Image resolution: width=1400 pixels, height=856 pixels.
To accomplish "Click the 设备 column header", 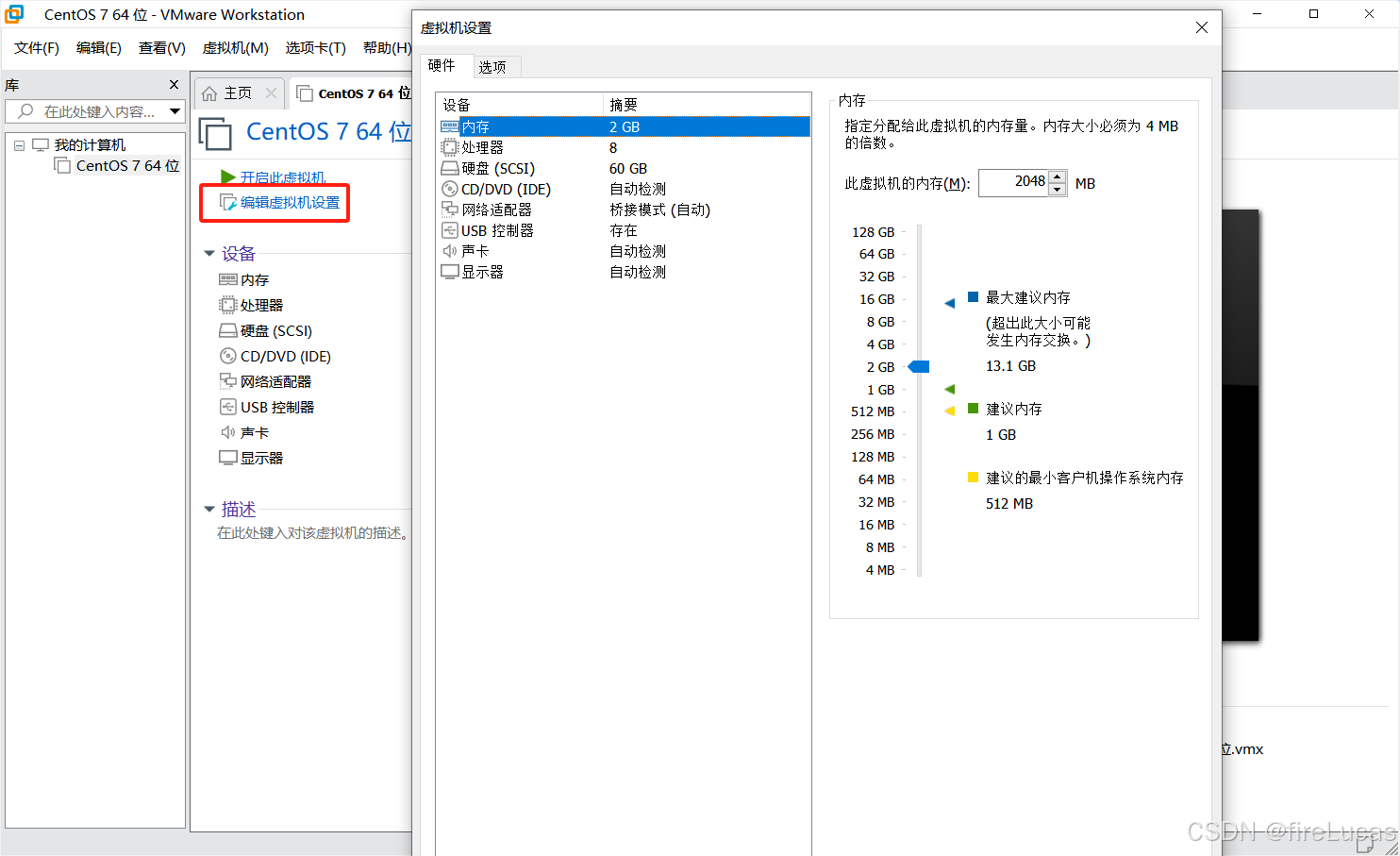I will (520, 104).
